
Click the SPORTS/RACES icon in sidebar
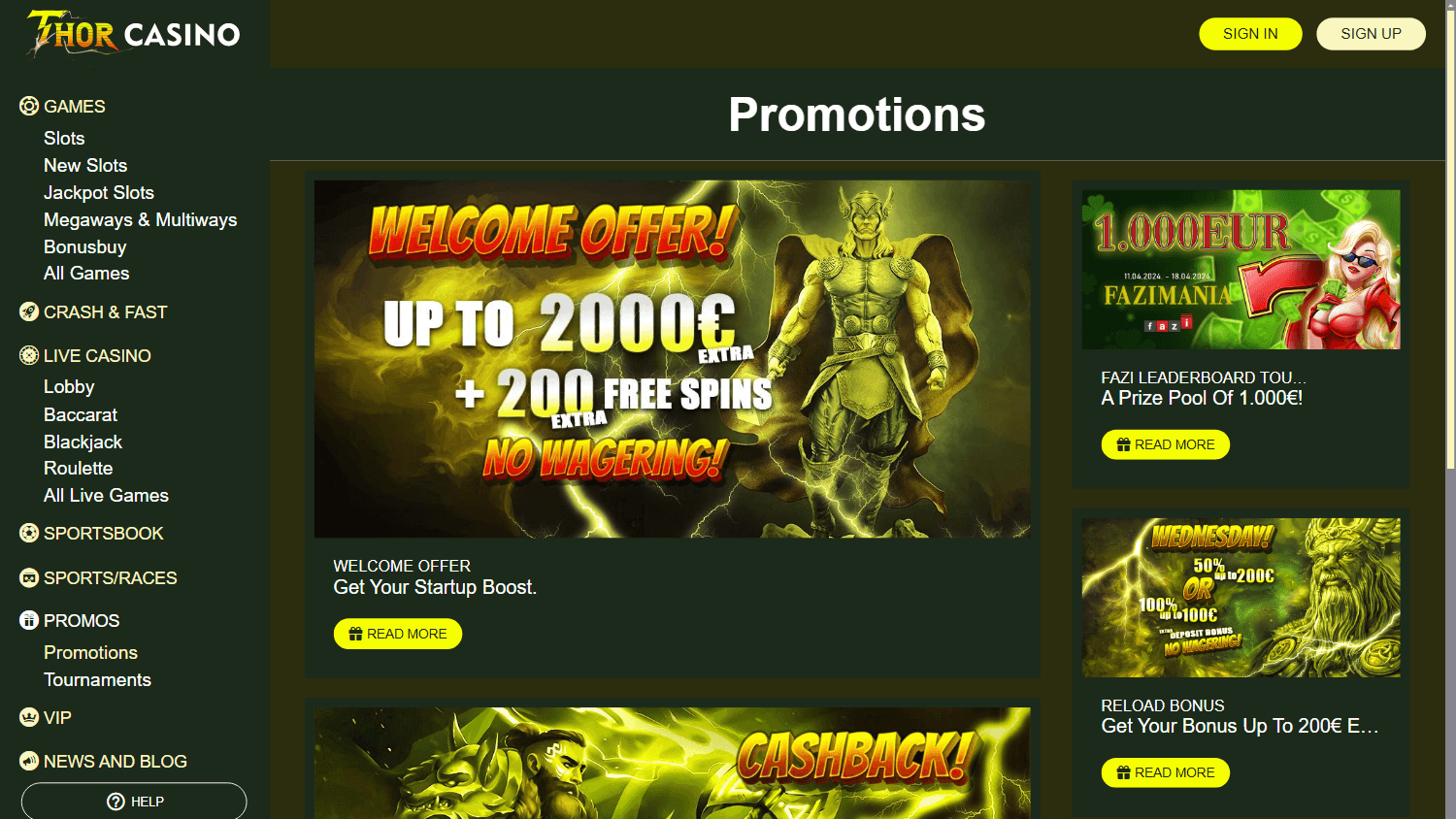tap(29, 577)
